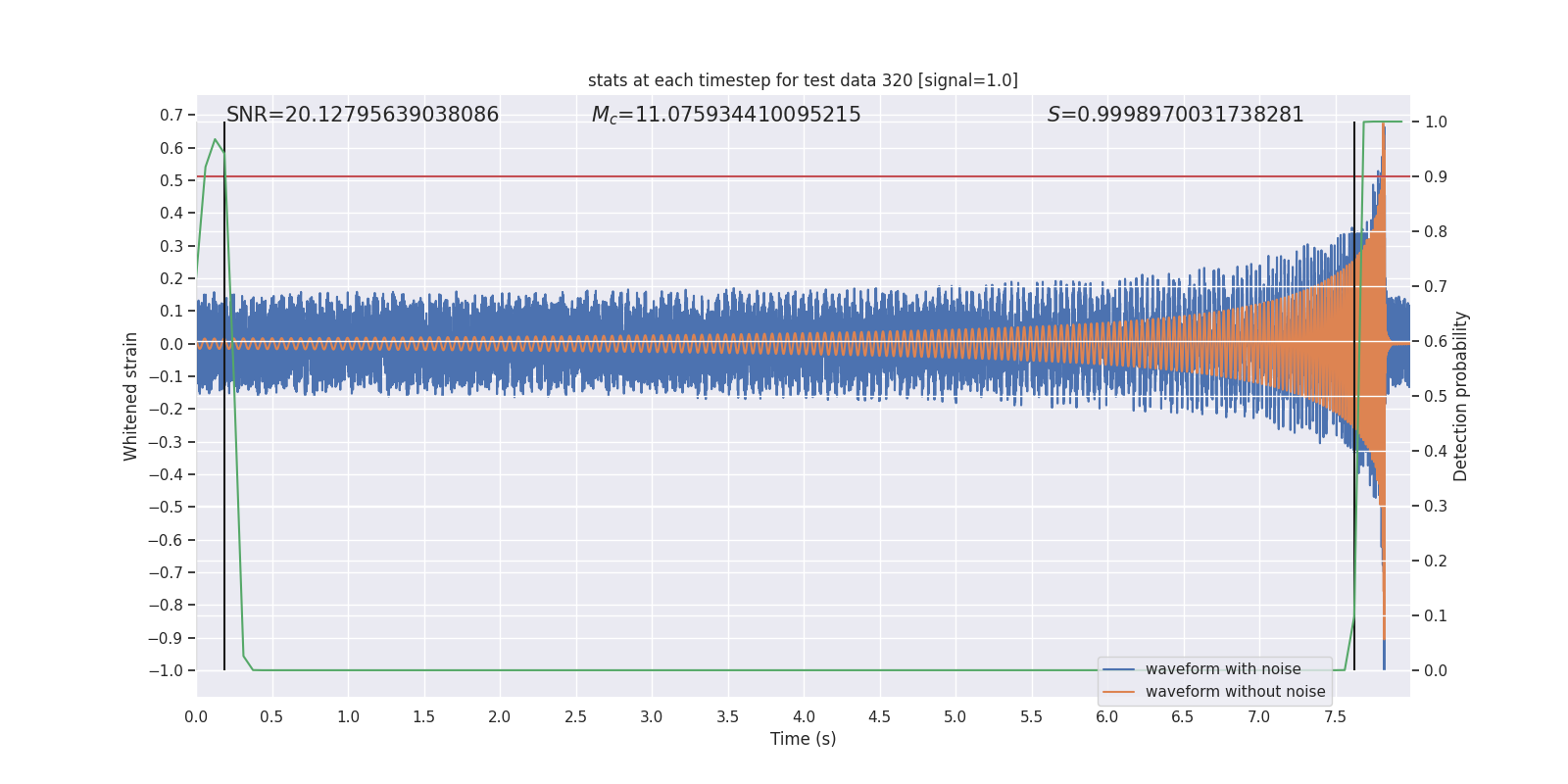
Task: Select the −1.0 tick on strain axis
Action: [x=166, y=671]
